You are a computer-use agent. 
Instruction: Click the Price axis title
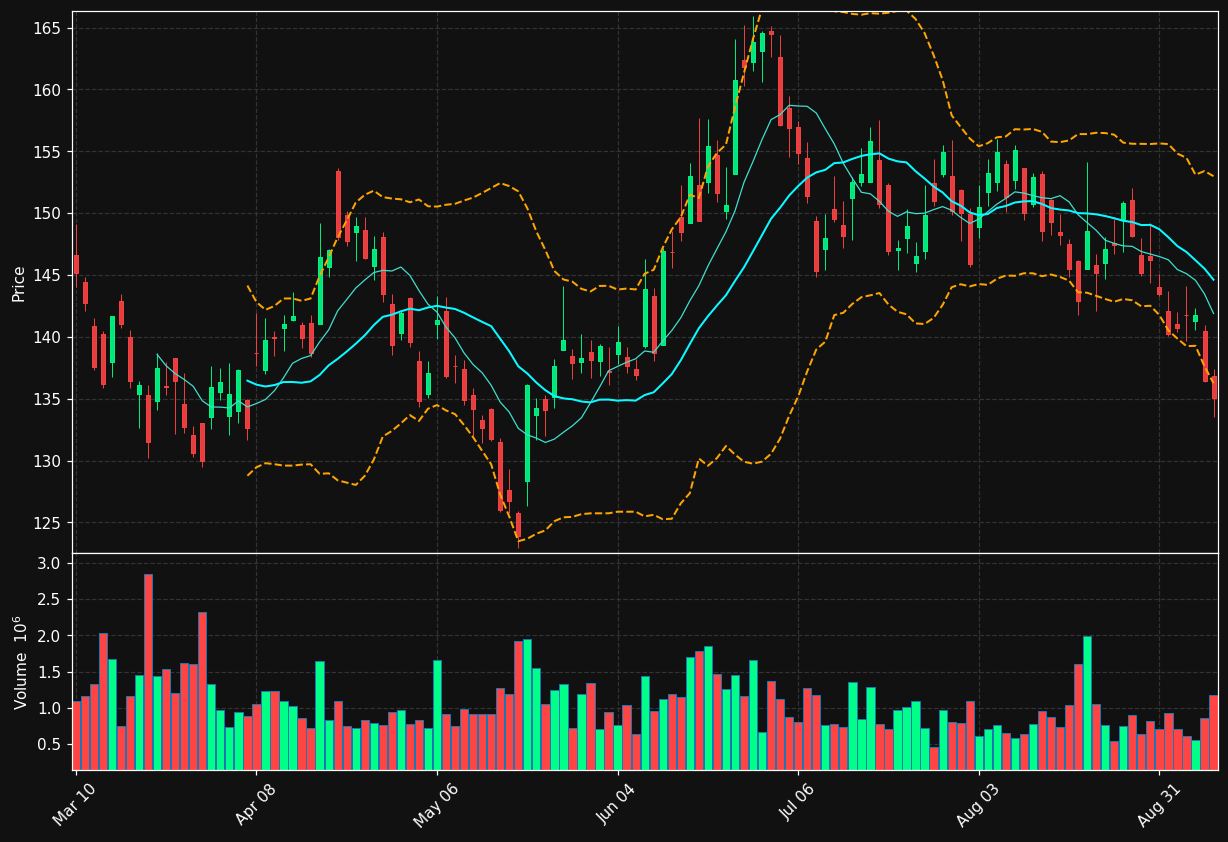tap(19, 283)
